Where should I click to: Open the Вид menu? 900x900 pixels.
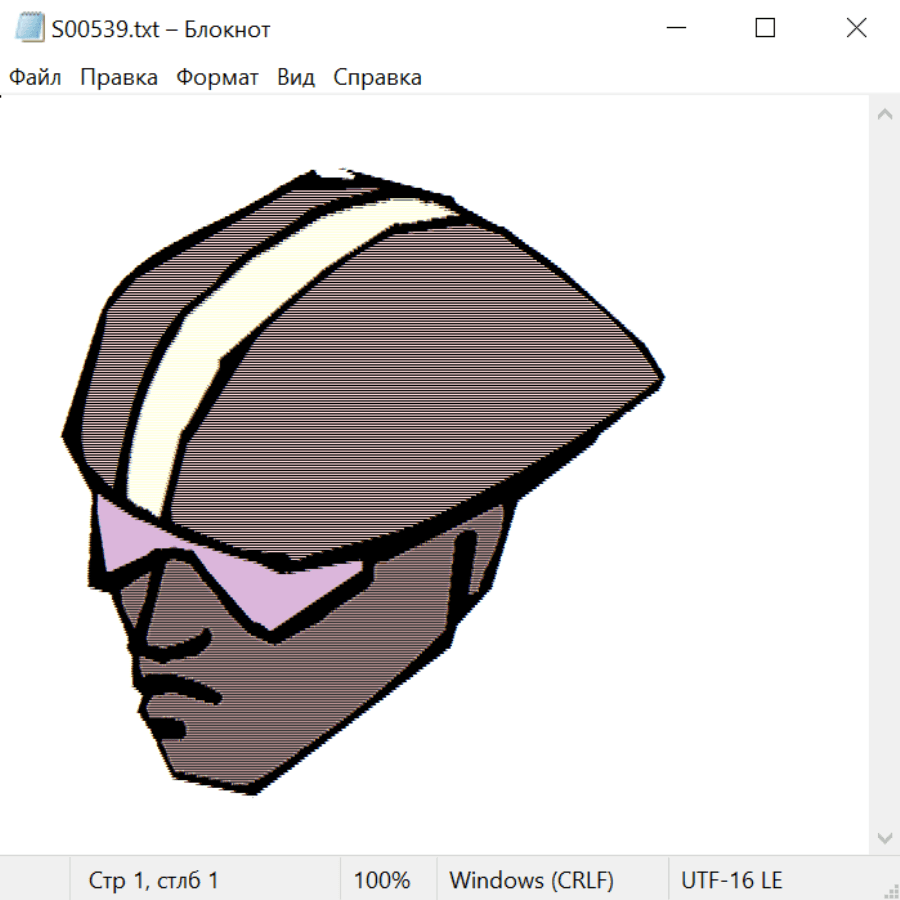tap(295, 78)
